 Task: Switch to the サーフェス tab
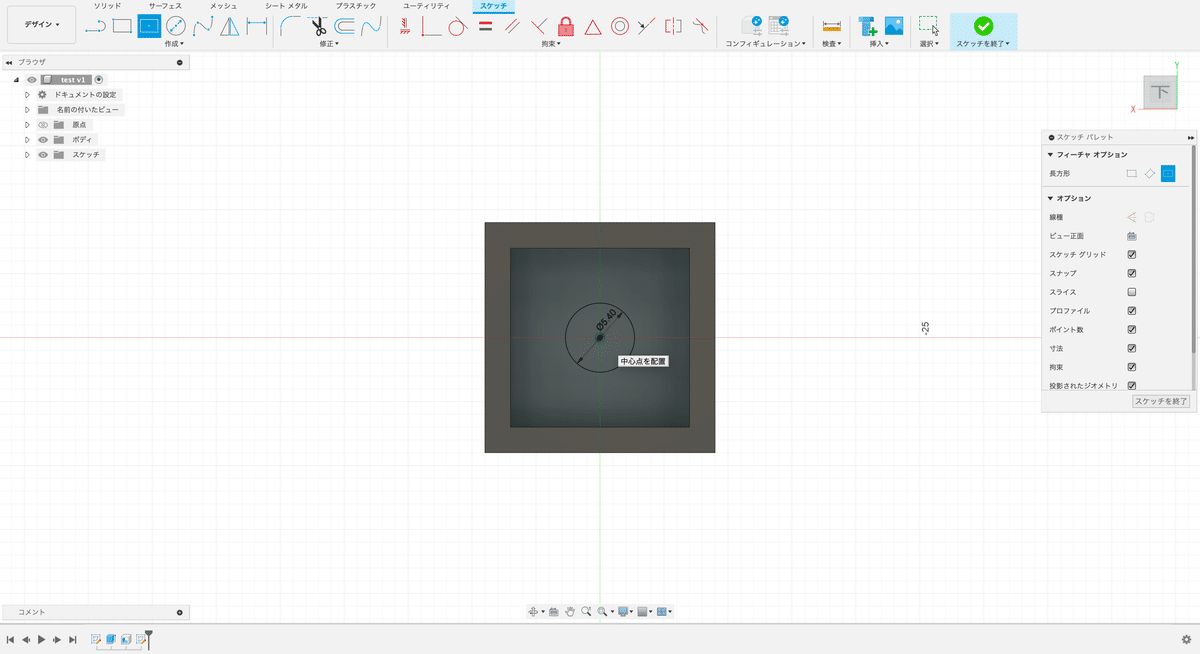click(x=165, y=6)
